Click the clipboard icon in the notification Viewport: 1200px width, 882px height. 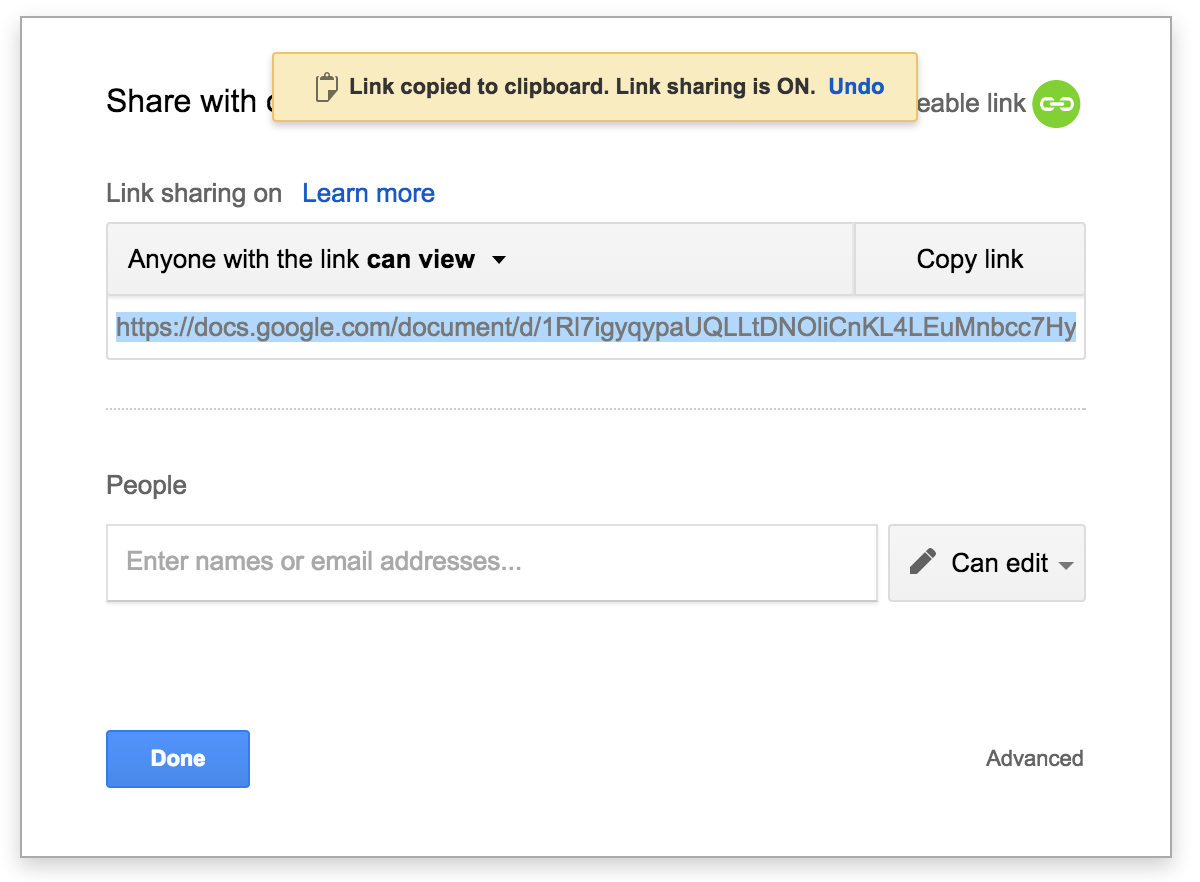tap(326, 87)
